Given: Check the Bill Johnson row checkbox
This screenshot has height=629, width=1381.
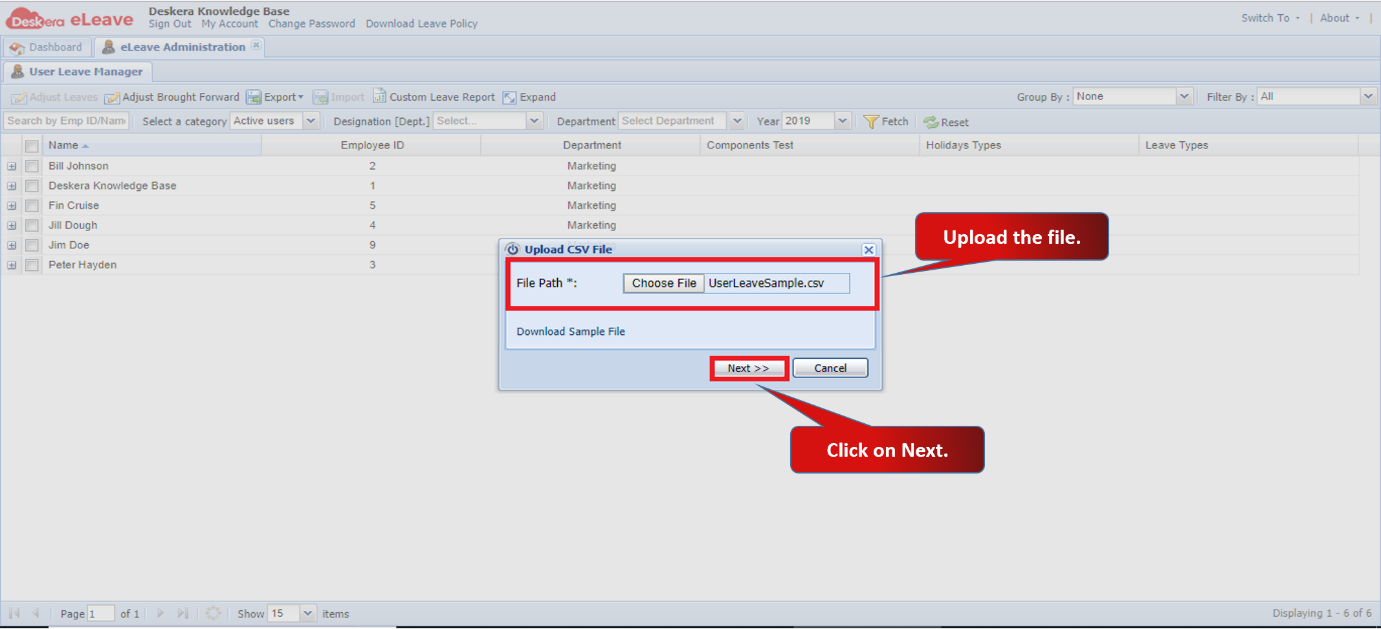Looking at the screenshot, I should tap(32, 166).
